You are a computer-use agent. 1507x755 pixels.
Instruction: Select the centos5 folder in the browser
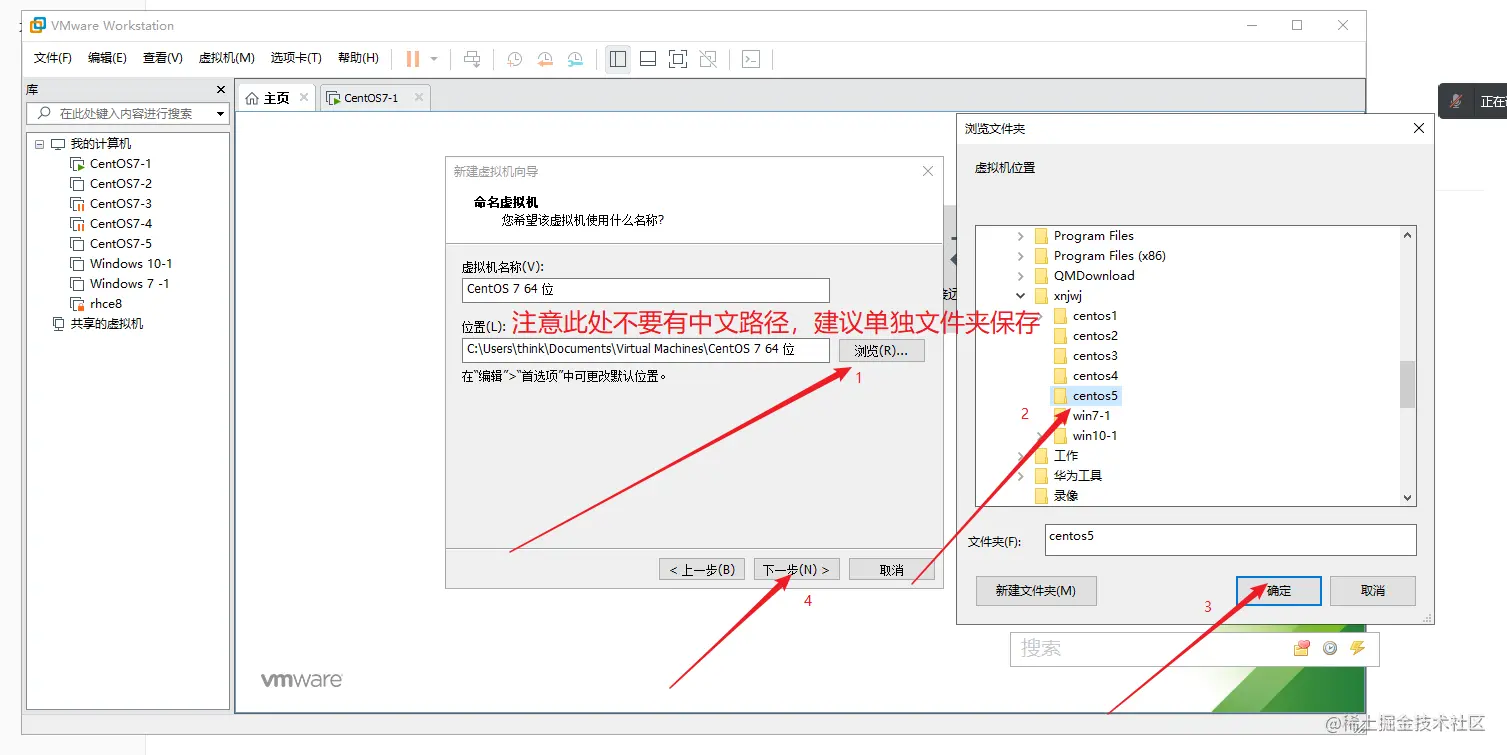pyautogui.click(x=1094, y=395)
